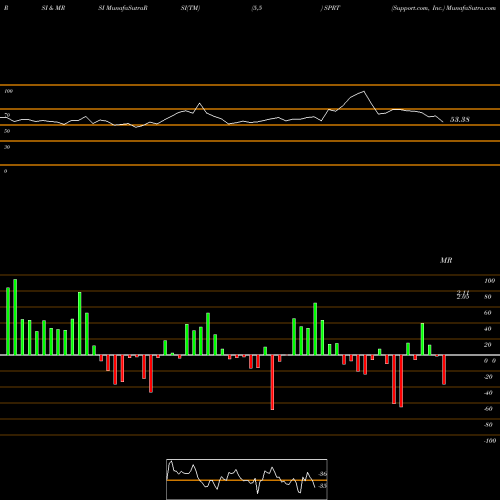Click the 60 label on the MR axis
This screenshot has height=500, width=500.
[487, 313]
